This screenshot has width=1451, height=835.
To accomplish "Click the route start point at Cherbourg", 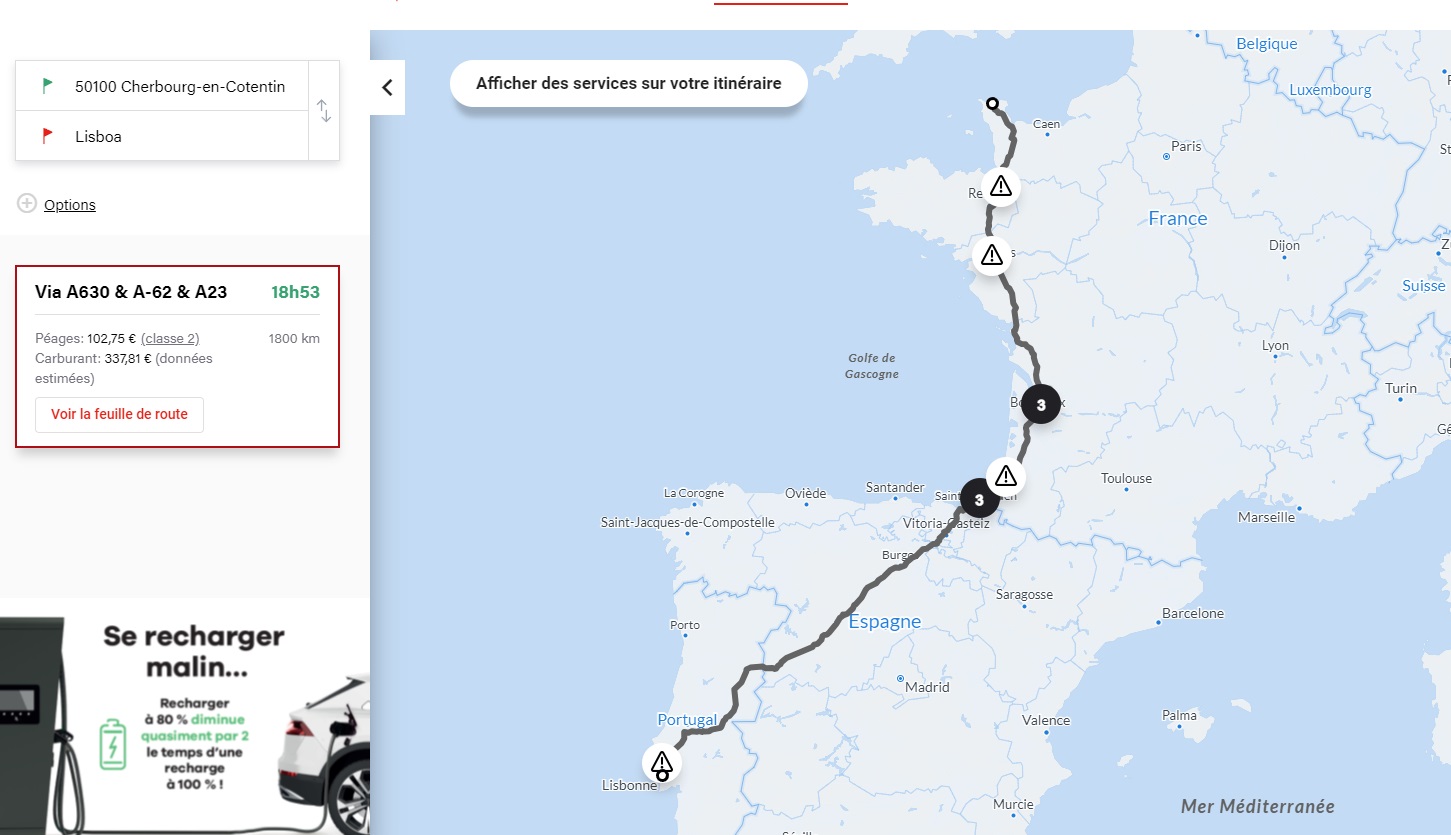I will click(992, 103).
